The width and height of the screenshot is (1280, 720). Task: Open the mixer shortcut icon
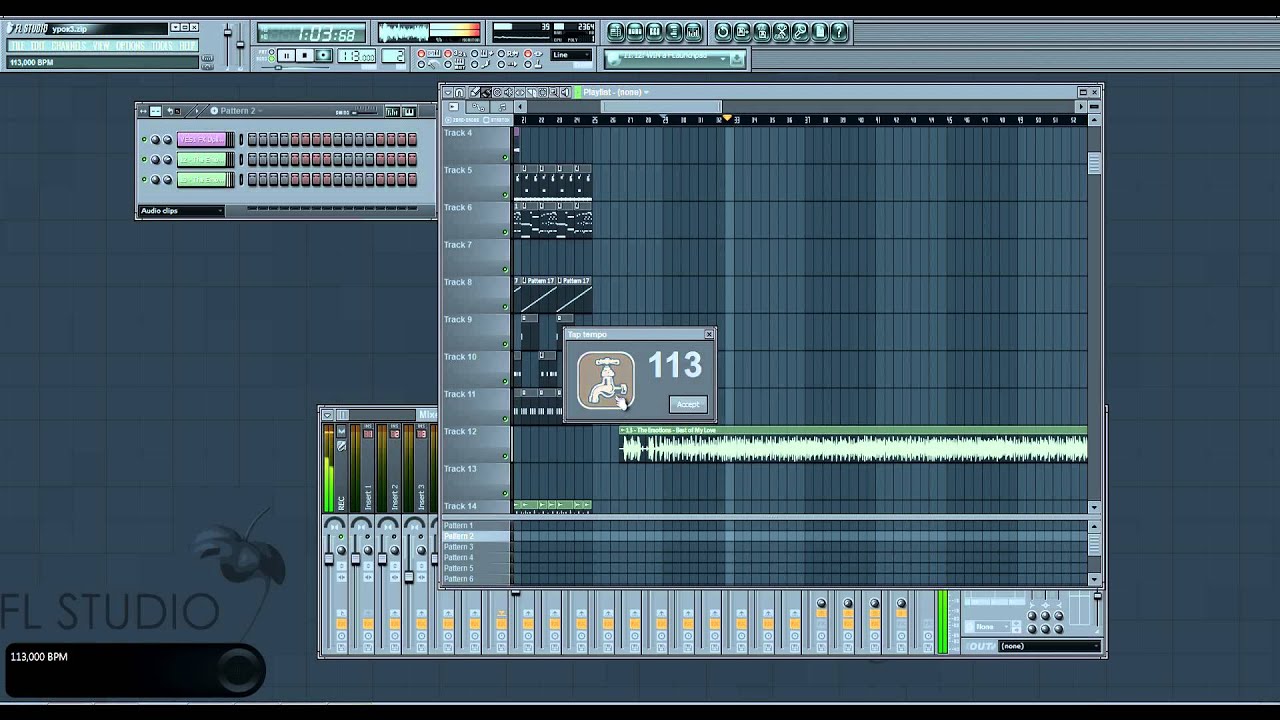click(693, 32)
